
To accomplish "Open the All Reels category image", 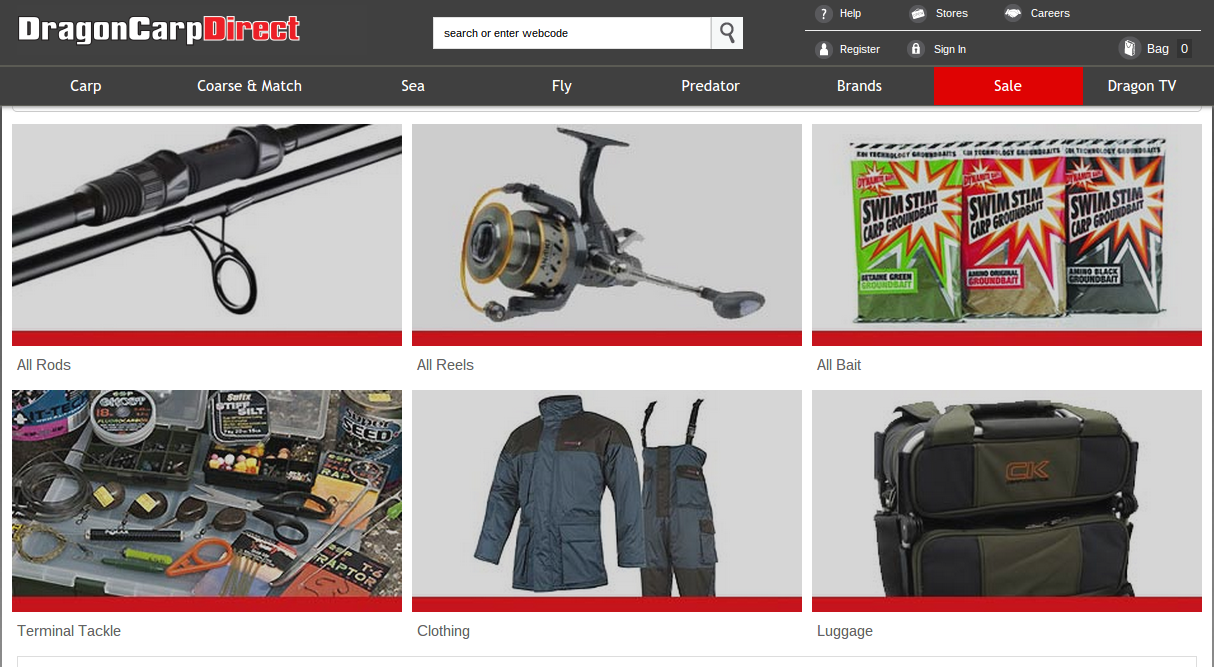I will (x=607, y=235).
